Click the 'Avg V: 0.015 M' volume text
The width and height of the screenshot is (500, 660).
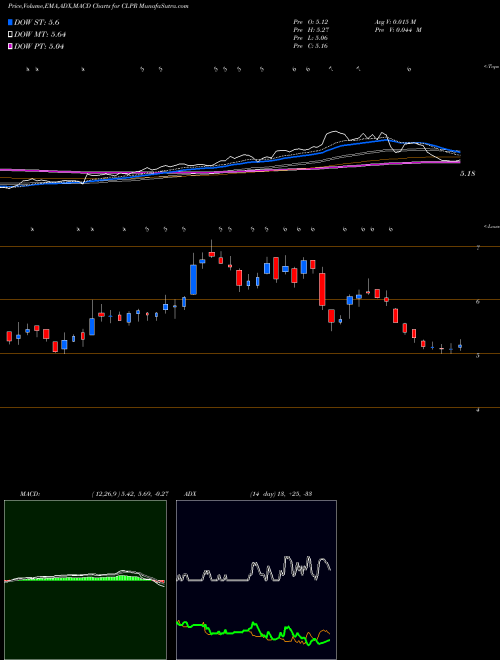tap(395, 22)
